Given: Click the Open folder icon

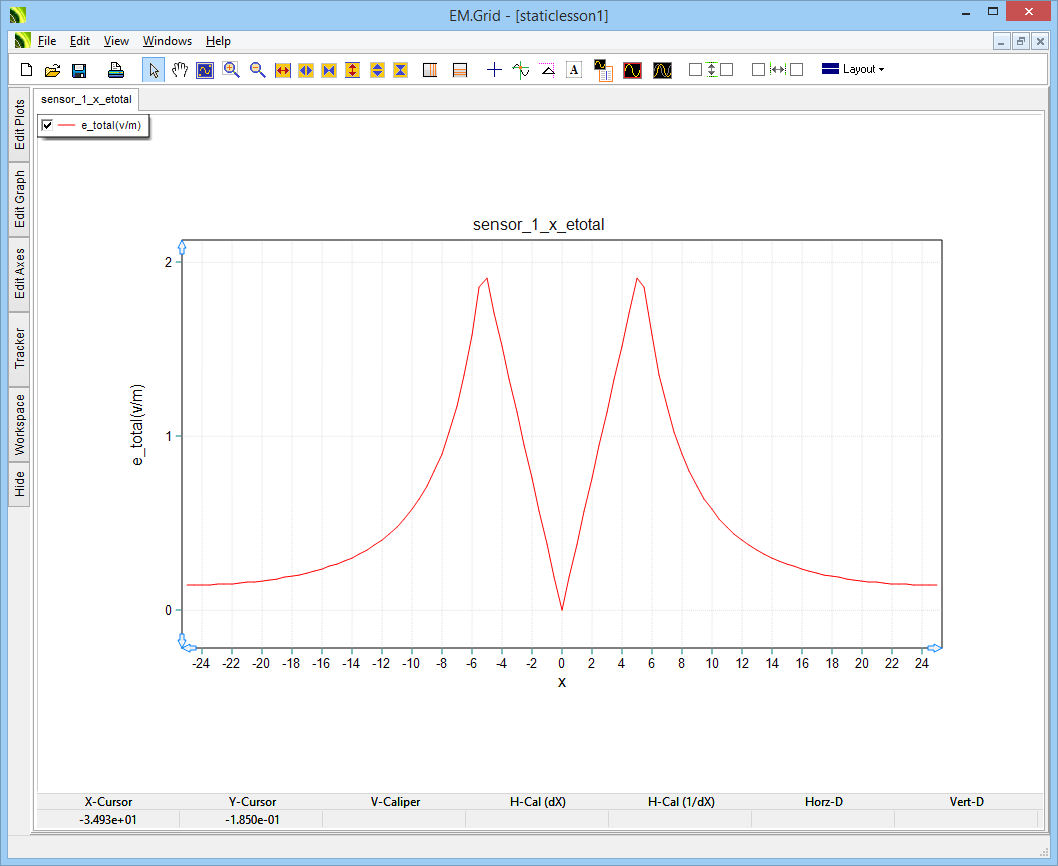Looking at the screenshot, I should [x=53, y=70].
